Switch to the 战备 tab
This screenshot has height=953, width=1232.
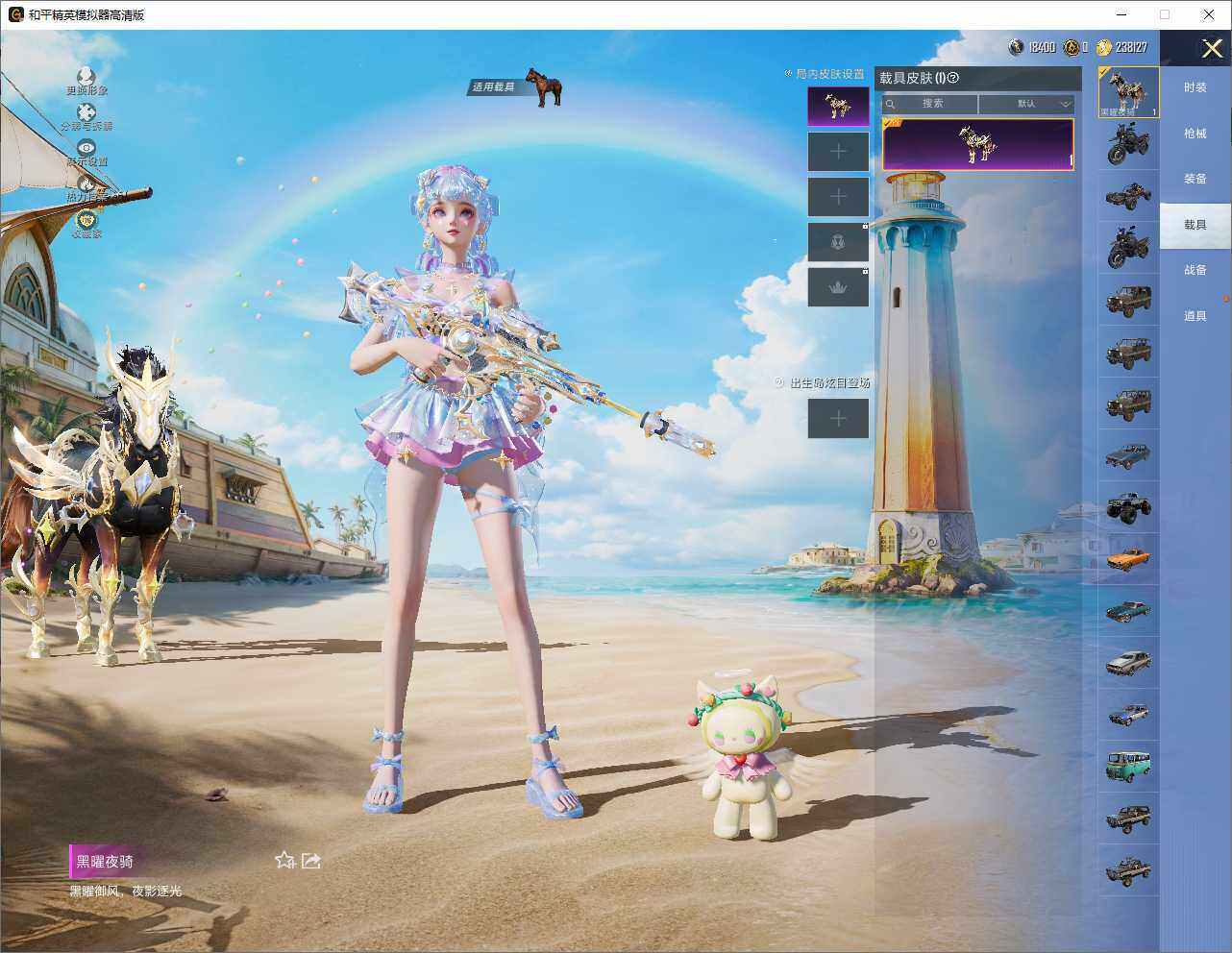point(1195,270)
